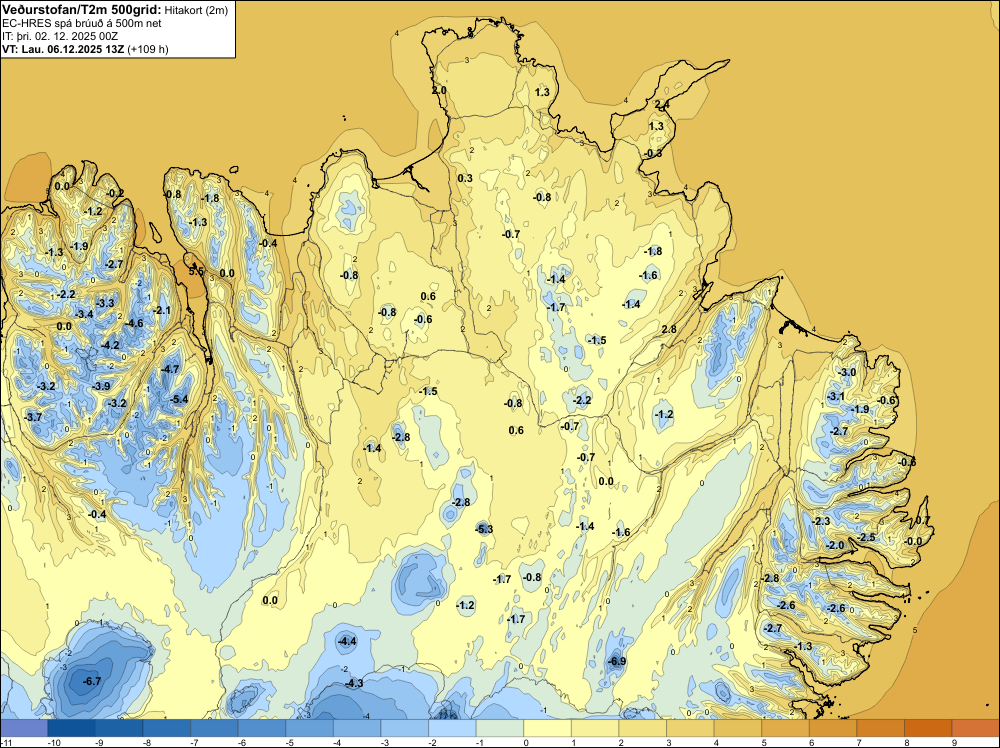Image resolution: width=1000 pixels, height=748 pixels.
Task: Pick the orange swatch between 8 and 9
Action: tap(928, 728)
